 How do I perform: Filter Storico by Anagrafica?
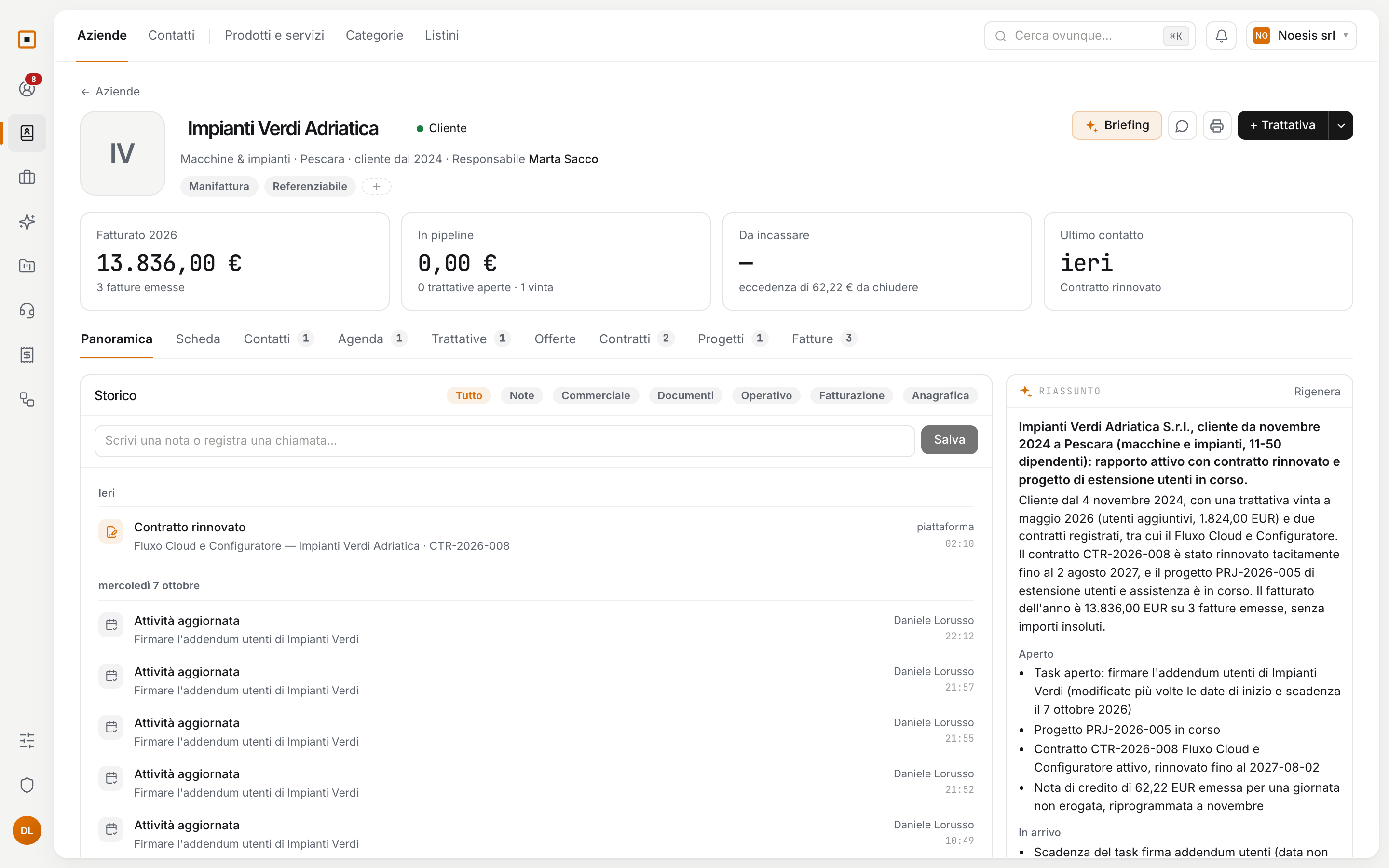[x=940, y=395]
